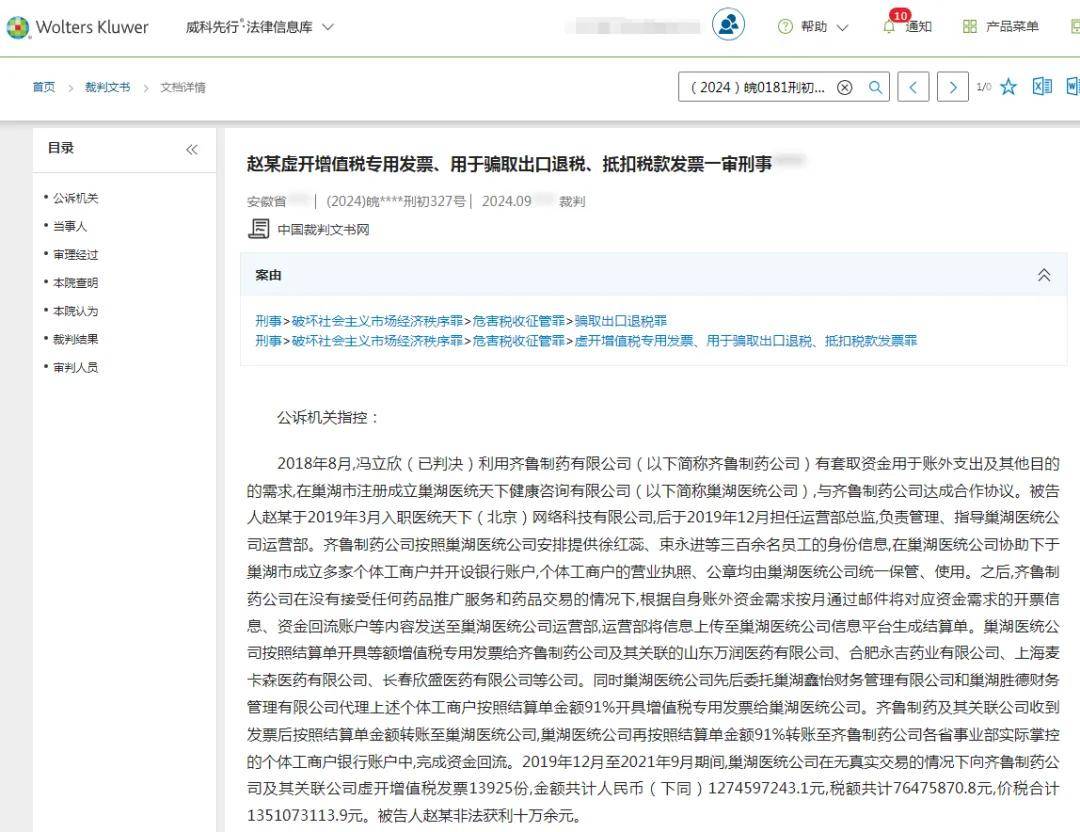Image resolution: width=1080 pixels, height=832 pixels.
Task: Open 裁判文书 breadcrumb link
Action: pyautogui.click(x=107, y=87)
